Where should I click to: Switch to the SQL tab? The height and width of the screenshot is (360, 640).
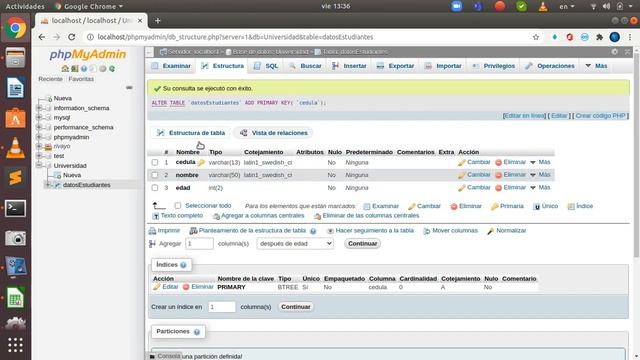click(266, 66)
